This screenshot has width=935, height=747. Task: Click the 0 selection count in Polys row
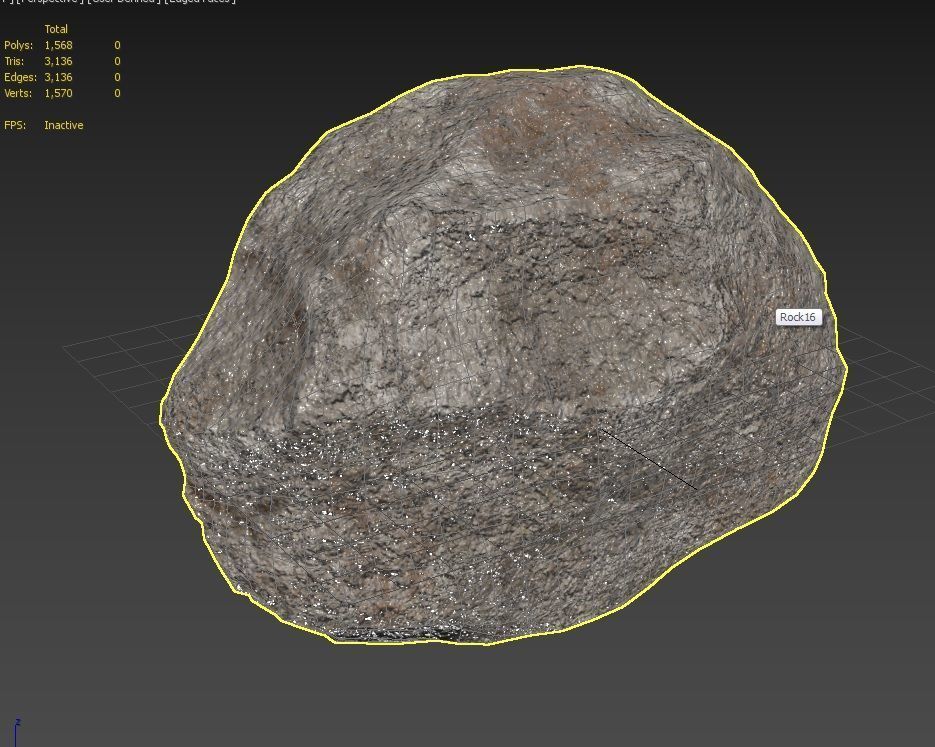tap(117, 45)
